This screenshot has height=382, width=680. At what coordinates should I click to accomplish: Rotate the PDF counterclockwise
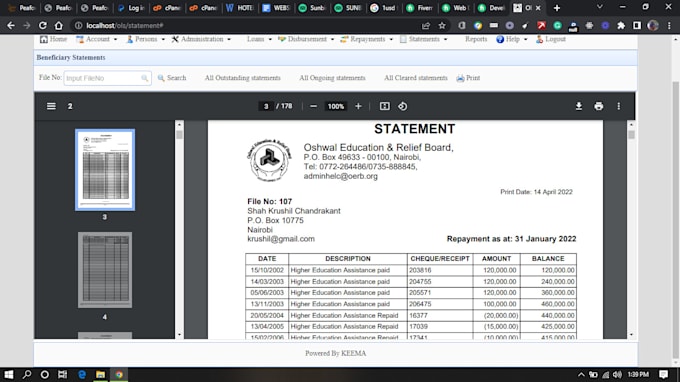402,106
